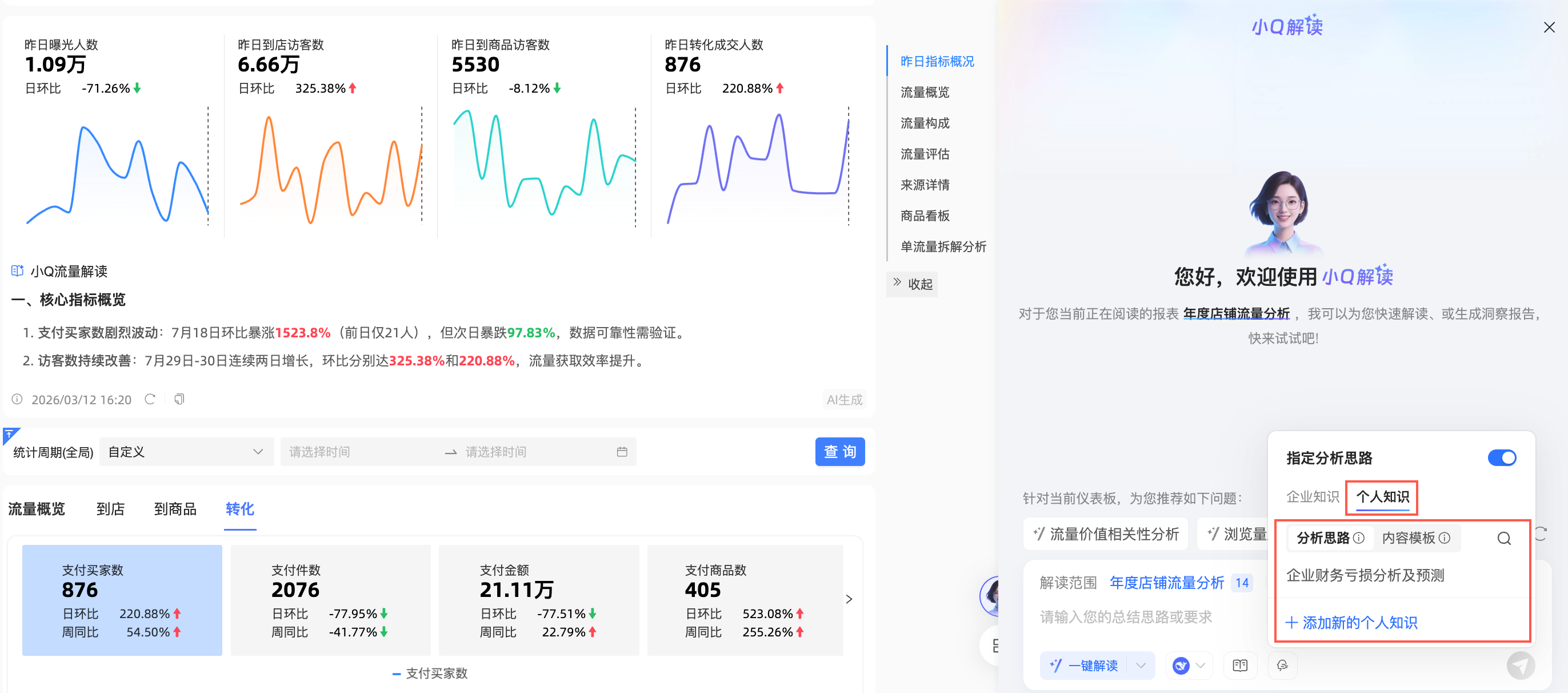
Task: Click the open-book knowledge icon in the chat toolbar
Action: [x=1240, y=665]
